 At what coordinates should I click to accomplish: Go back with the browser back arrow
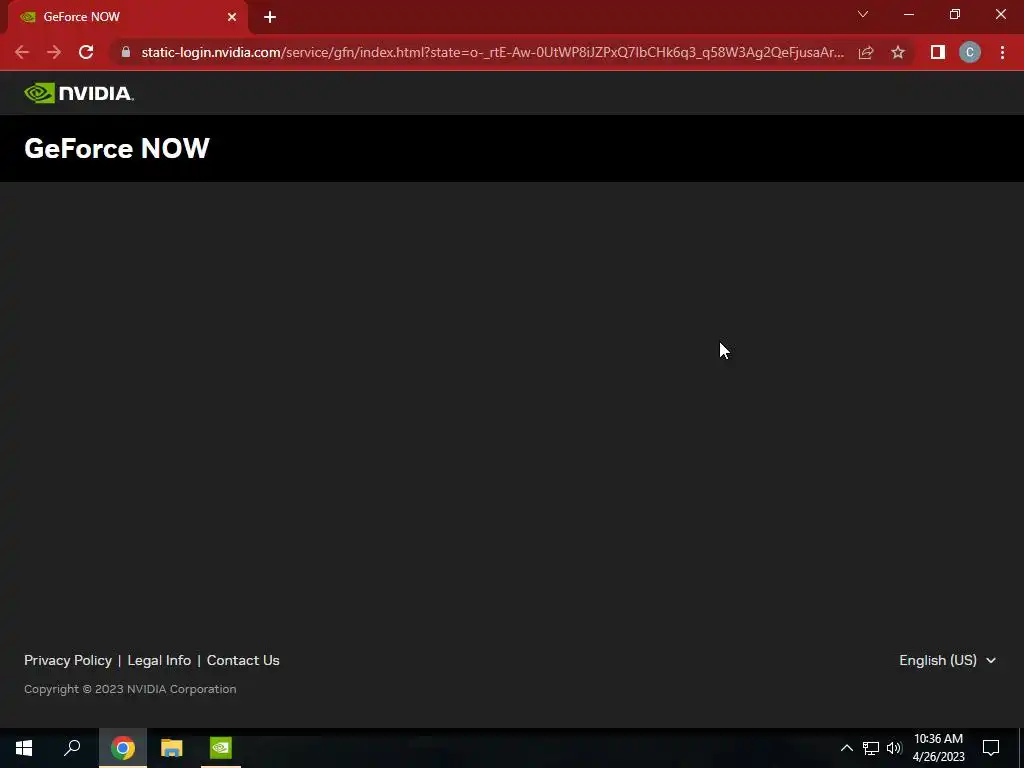click(22, 52)
